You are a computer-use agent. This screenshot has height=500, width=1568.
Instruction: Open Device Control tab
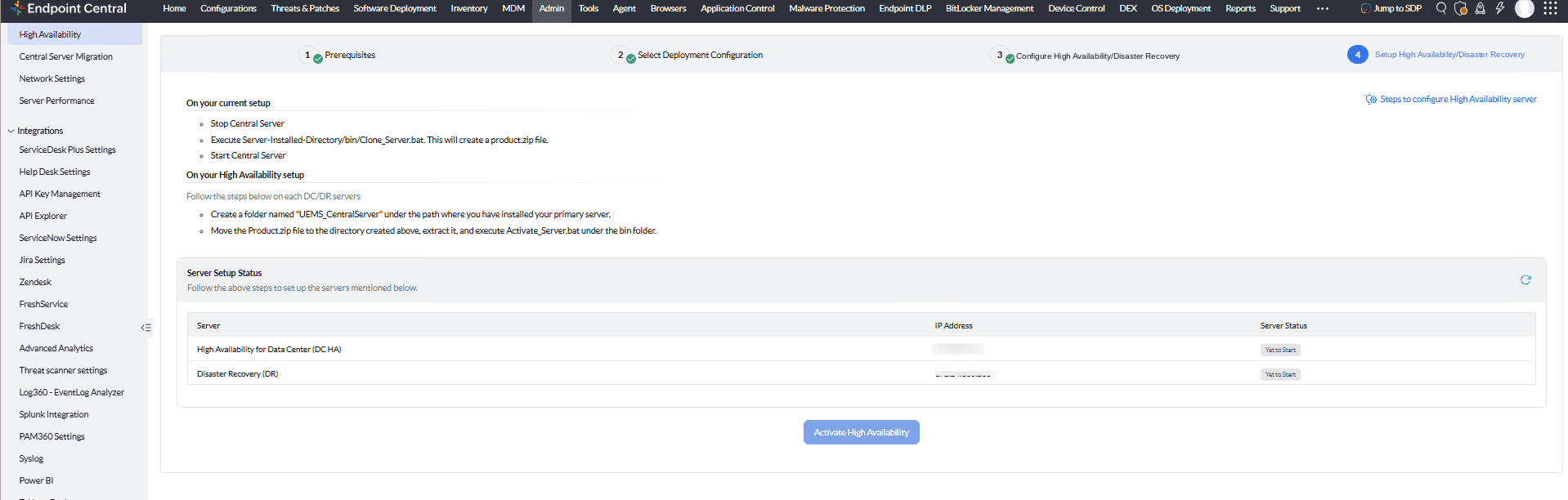pos(1077,8)
